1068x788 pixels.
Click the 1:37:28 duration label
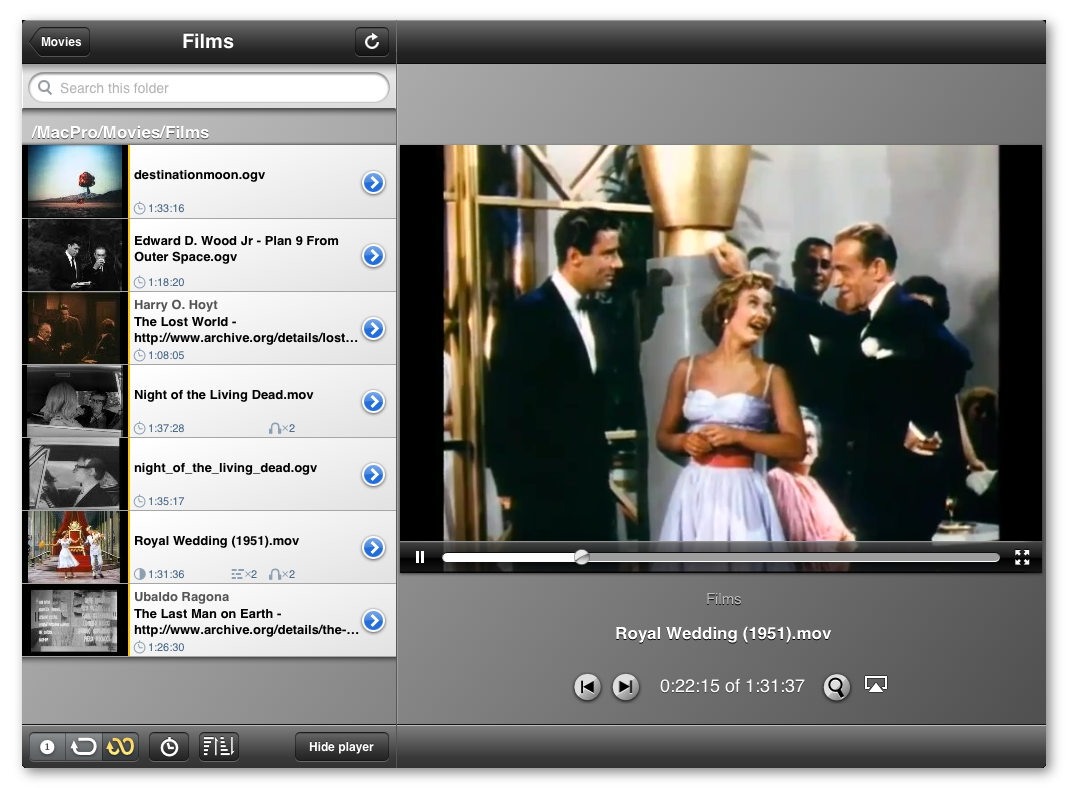166,428
